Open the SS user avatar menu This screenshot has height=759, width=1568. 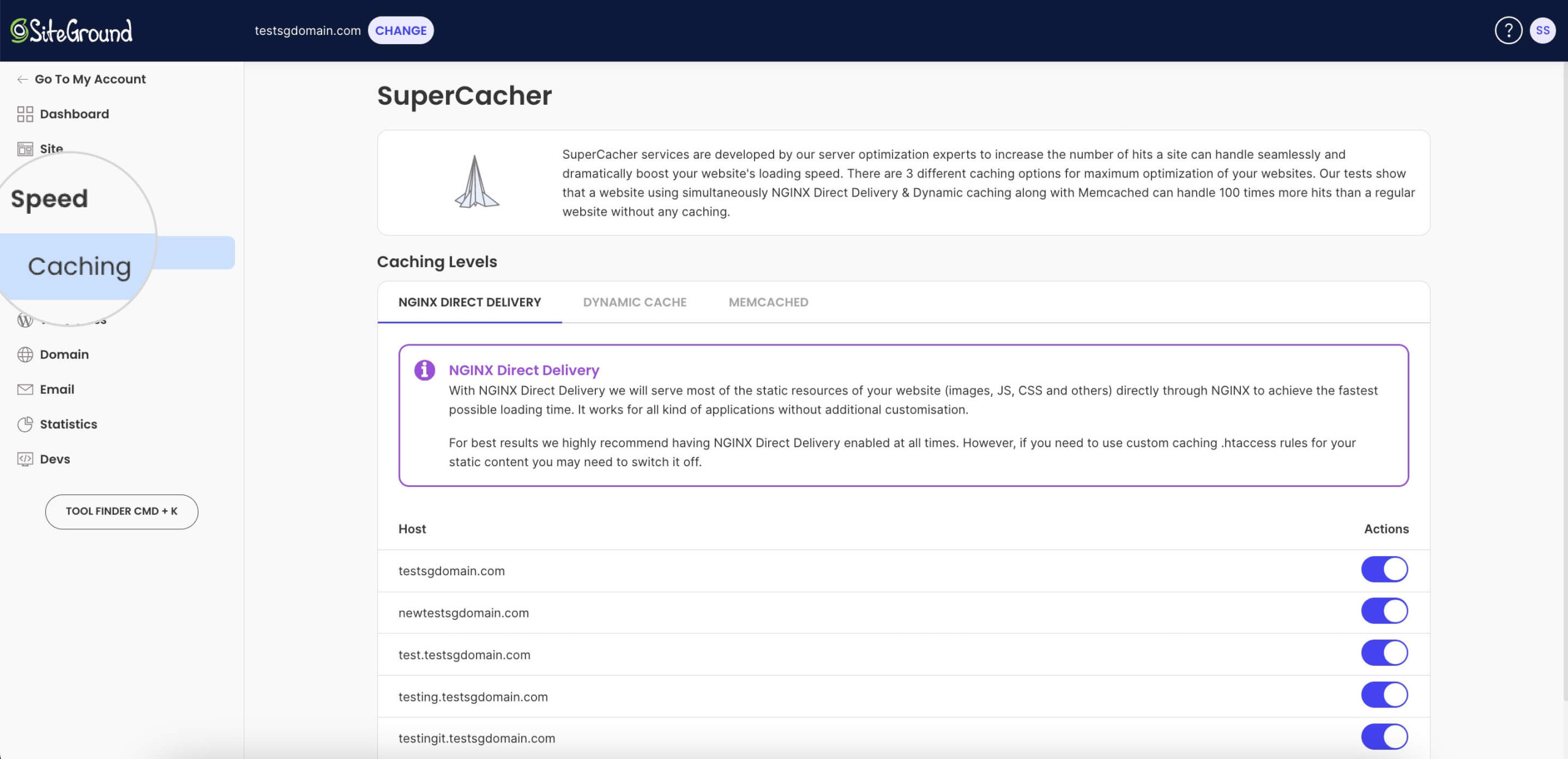1542,31
